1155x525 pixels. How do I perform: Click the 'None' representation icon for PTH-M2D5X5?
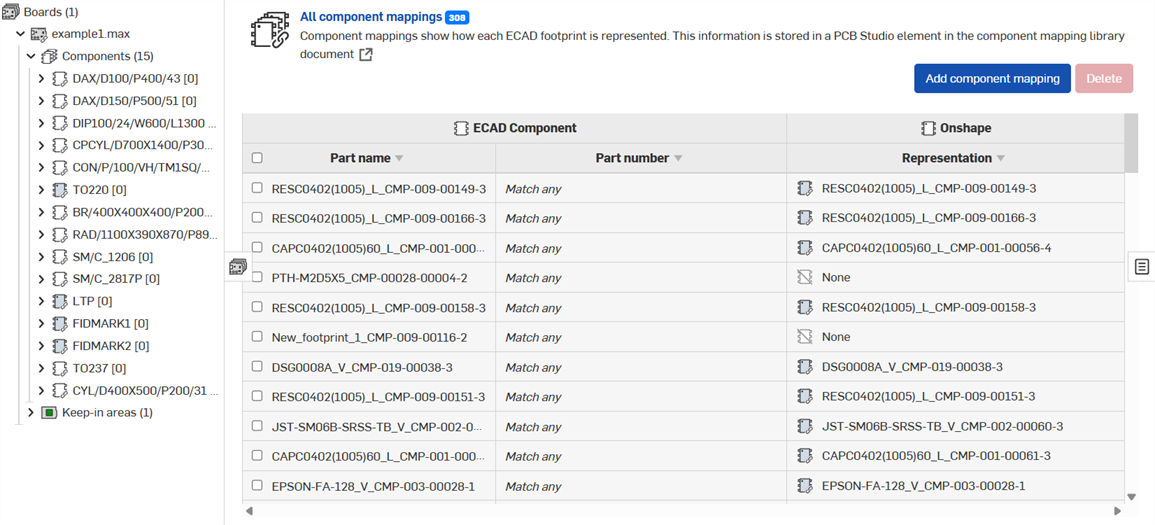click(805, 277)
